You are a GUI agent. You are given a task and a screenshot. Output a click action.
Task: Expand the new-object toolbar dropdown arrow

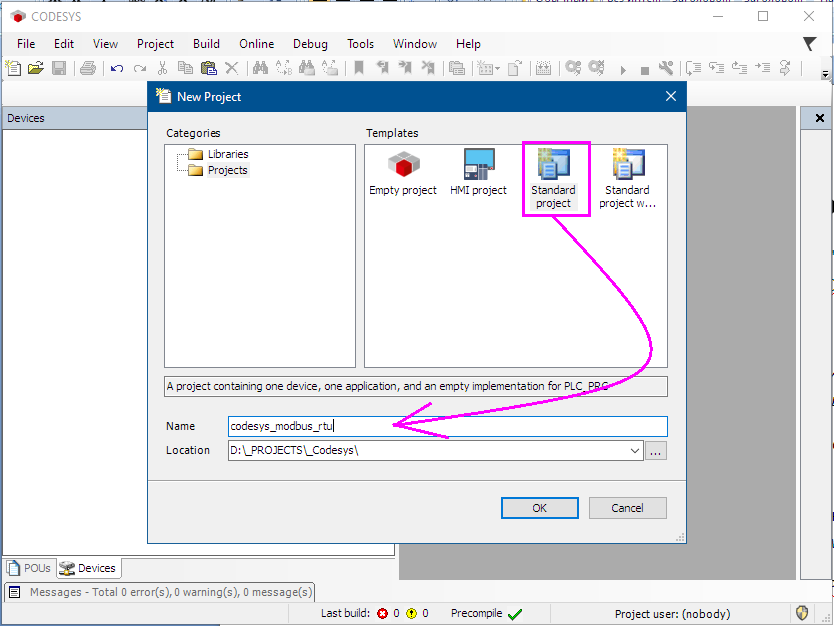[497, 69]
